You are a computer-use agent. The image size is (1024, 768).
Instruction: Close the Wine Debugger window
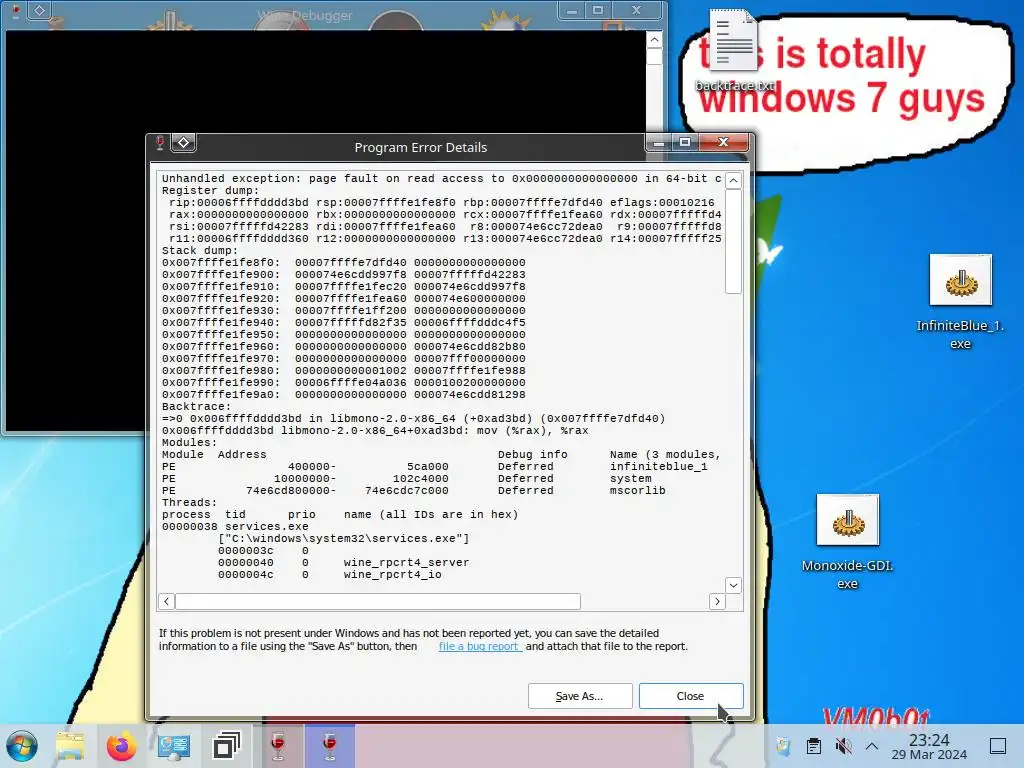coord(637,10)
